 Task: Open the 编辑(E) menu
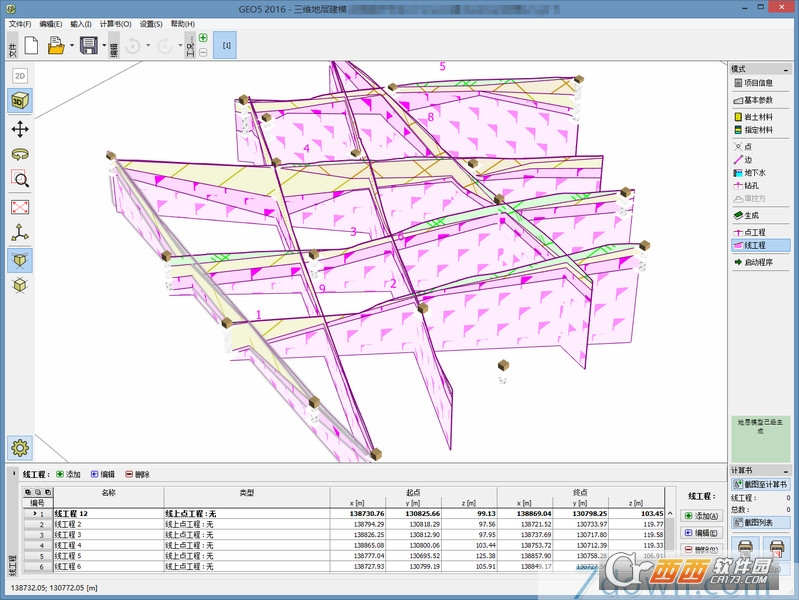tap(50, 24)
